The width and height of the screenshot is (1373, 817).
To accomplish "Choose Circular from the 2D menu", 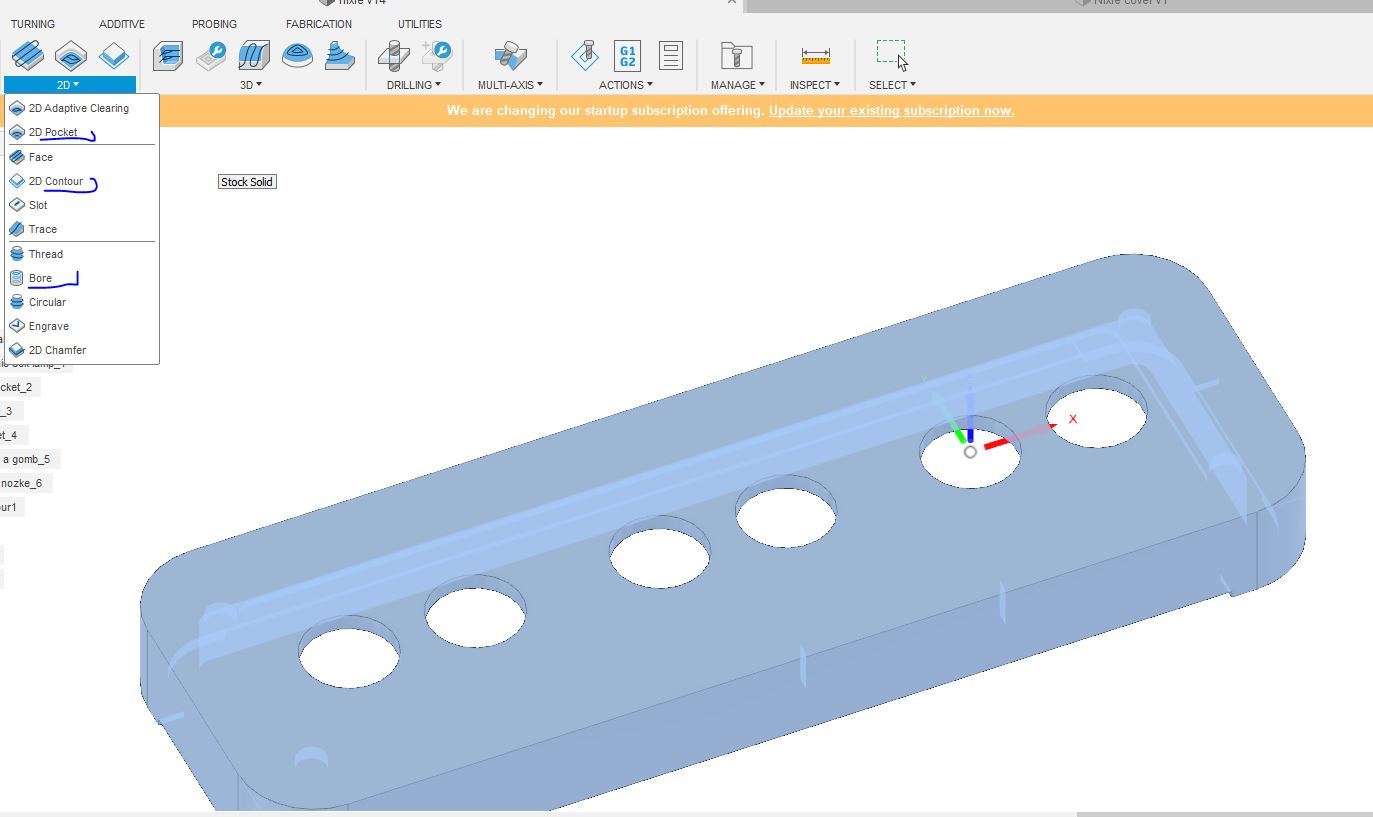I will (x=81, y=302).
